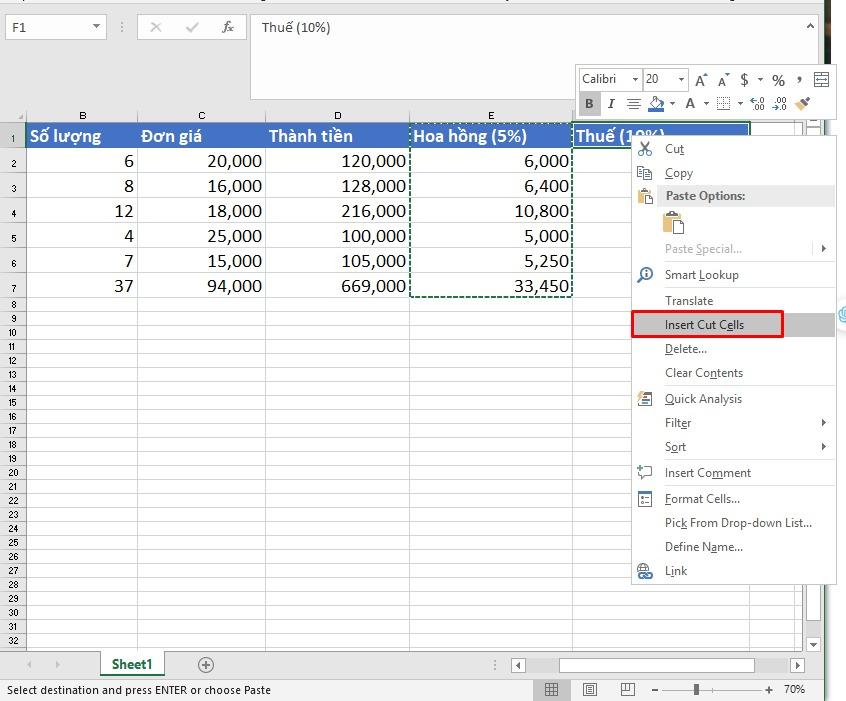846x701 pixels.
Task: Expand the Borders dropdown arrow
Action: 740,102
